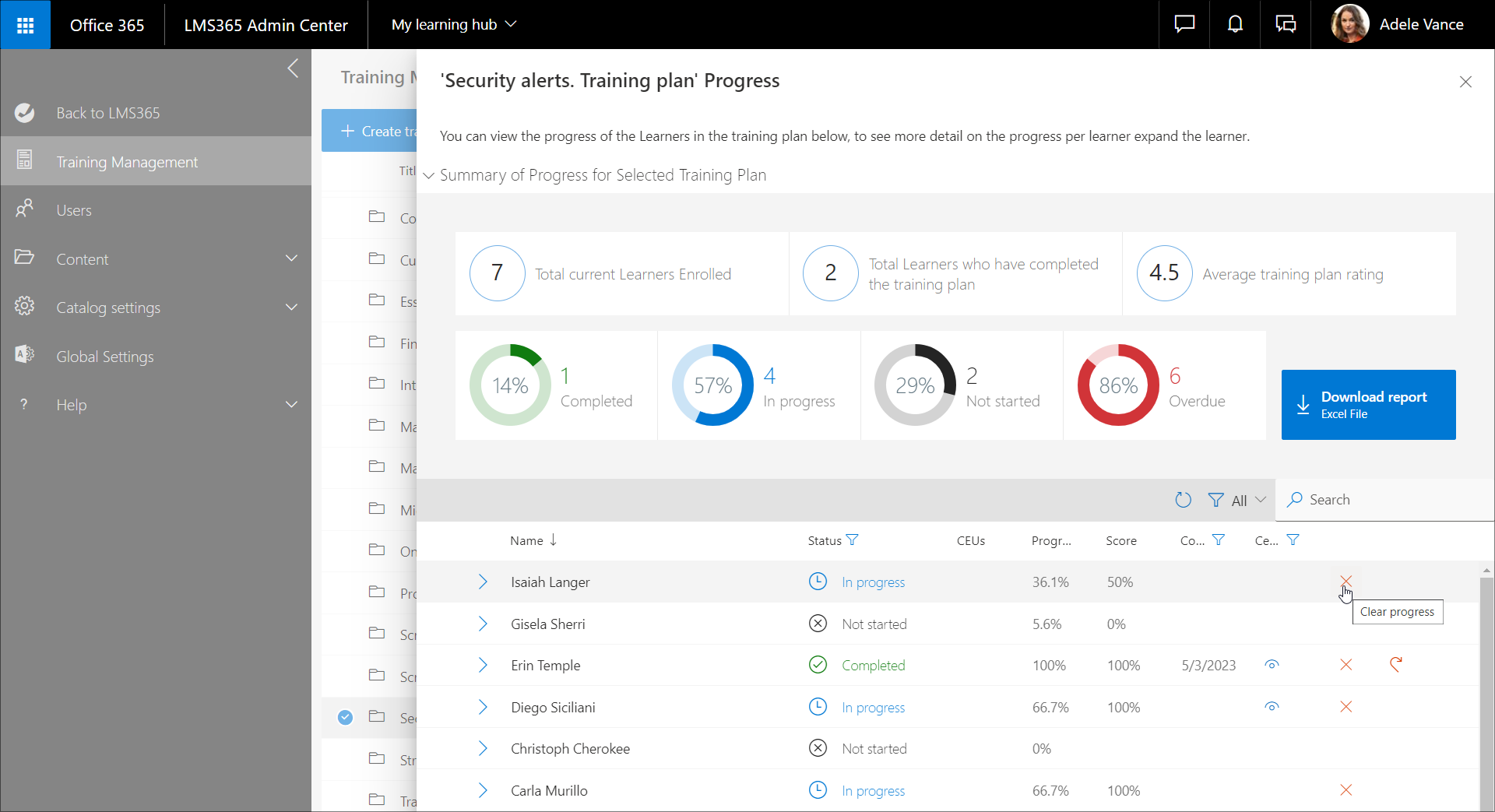Clear Isaiah Langer's progress

[1346, 581]
